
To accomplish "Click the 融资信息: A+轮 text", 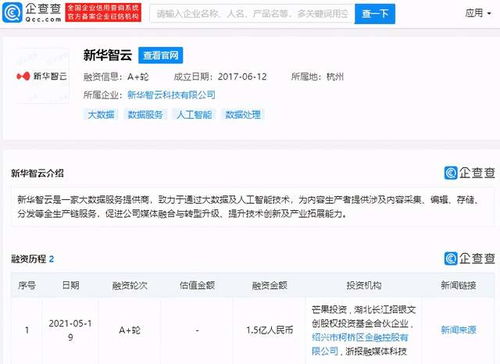I will pyautogui.click(x=116, y=77).
